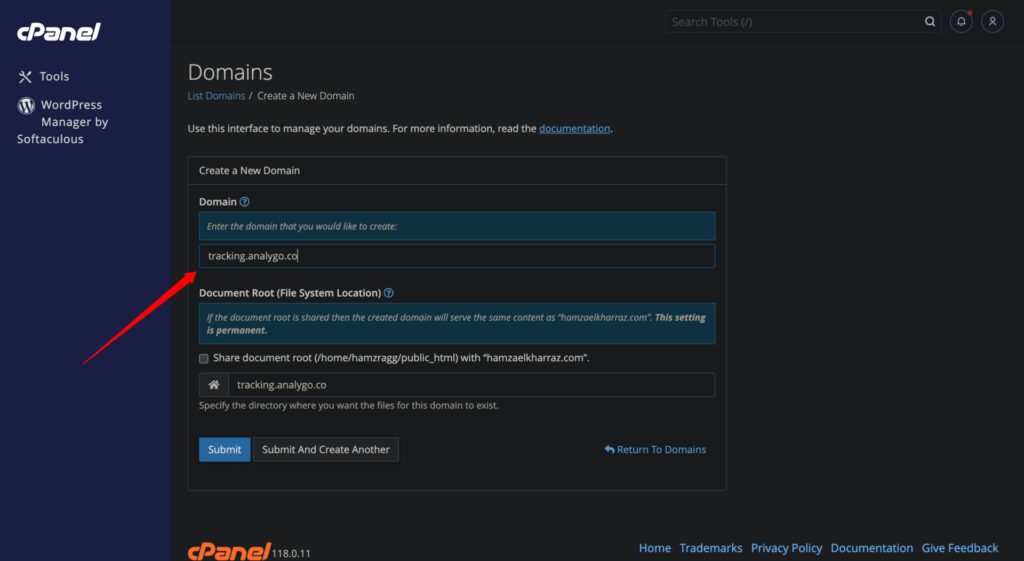Click the home icon beside directory field
Viewport: 1024px width, 561px height.
point(214,385)
